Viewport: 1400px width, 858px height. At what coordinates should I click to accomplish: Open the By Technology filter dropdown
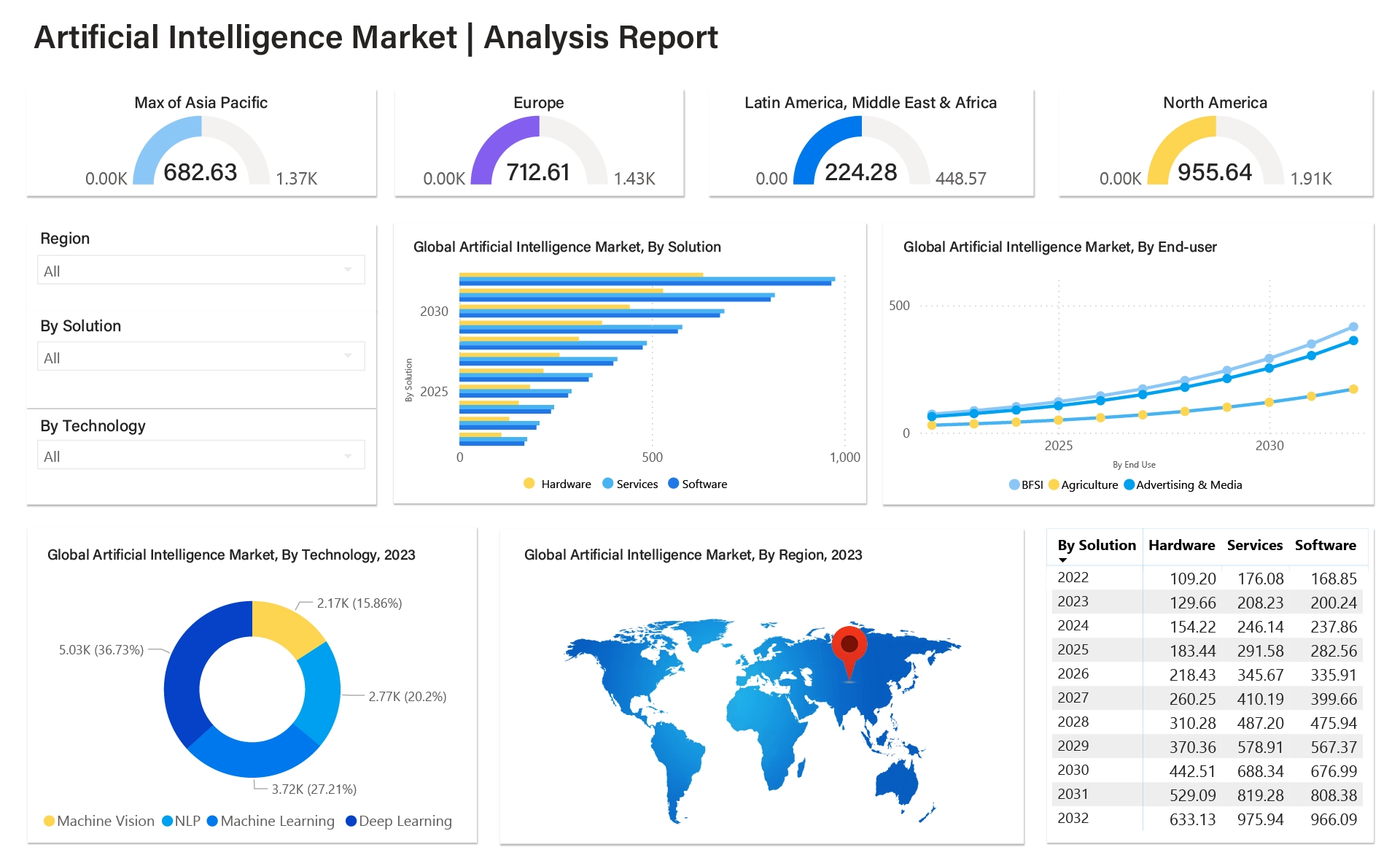point(201,455)
